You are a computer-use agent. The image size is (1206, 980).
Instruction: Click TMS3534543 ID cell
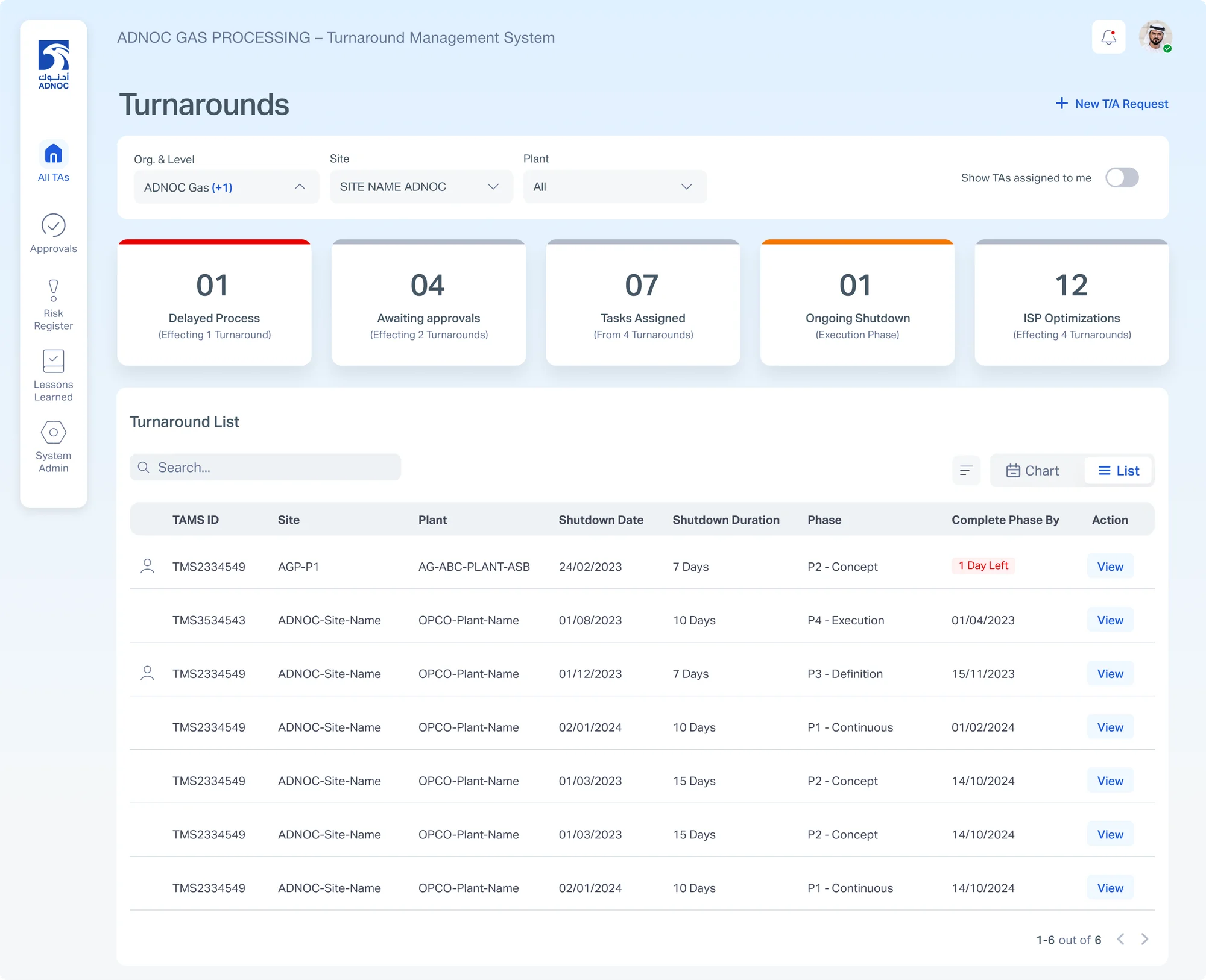pyautogui.click(x=209, y=620)
